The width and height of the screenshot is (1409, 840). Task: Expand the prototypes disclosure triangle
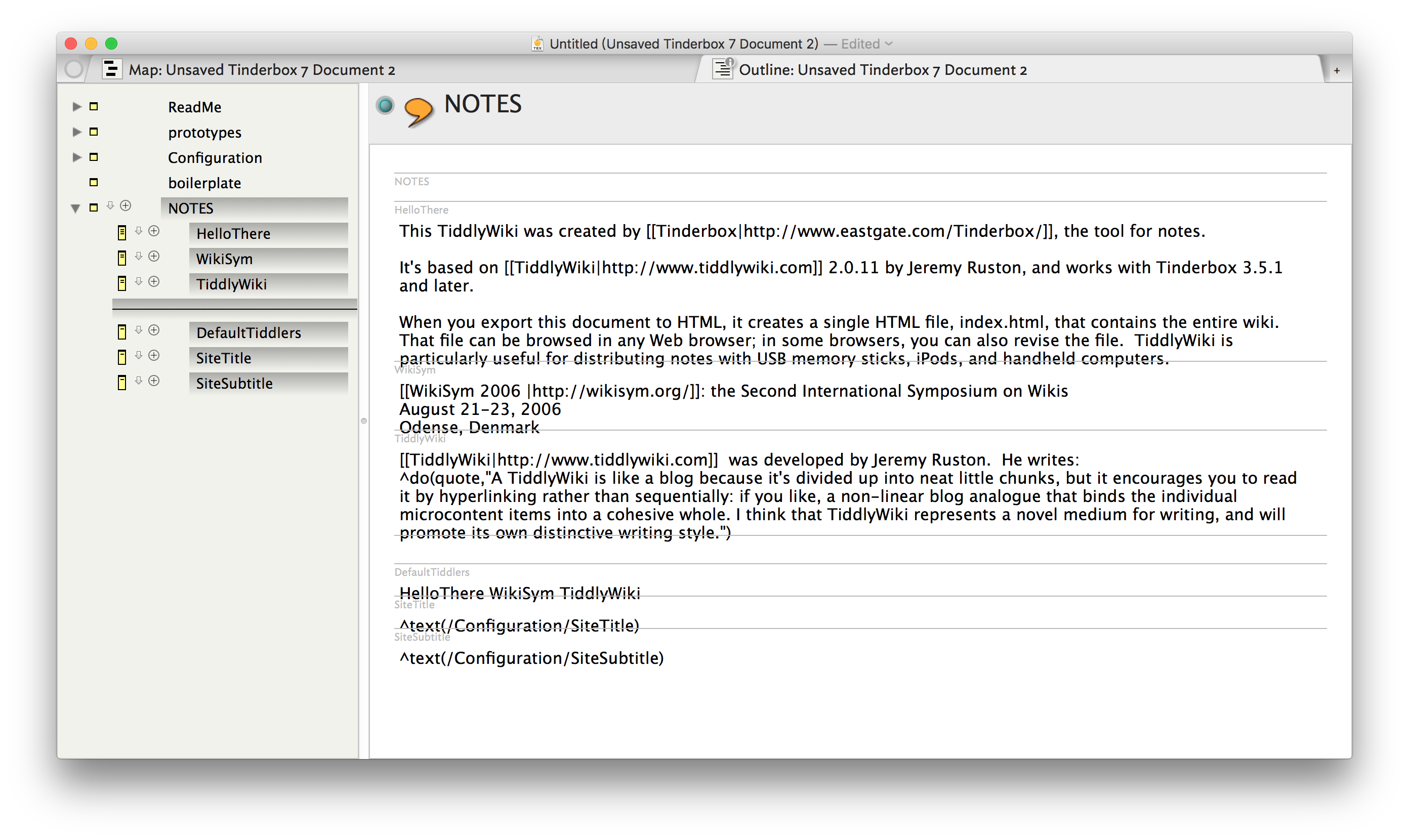click(77, 132)
